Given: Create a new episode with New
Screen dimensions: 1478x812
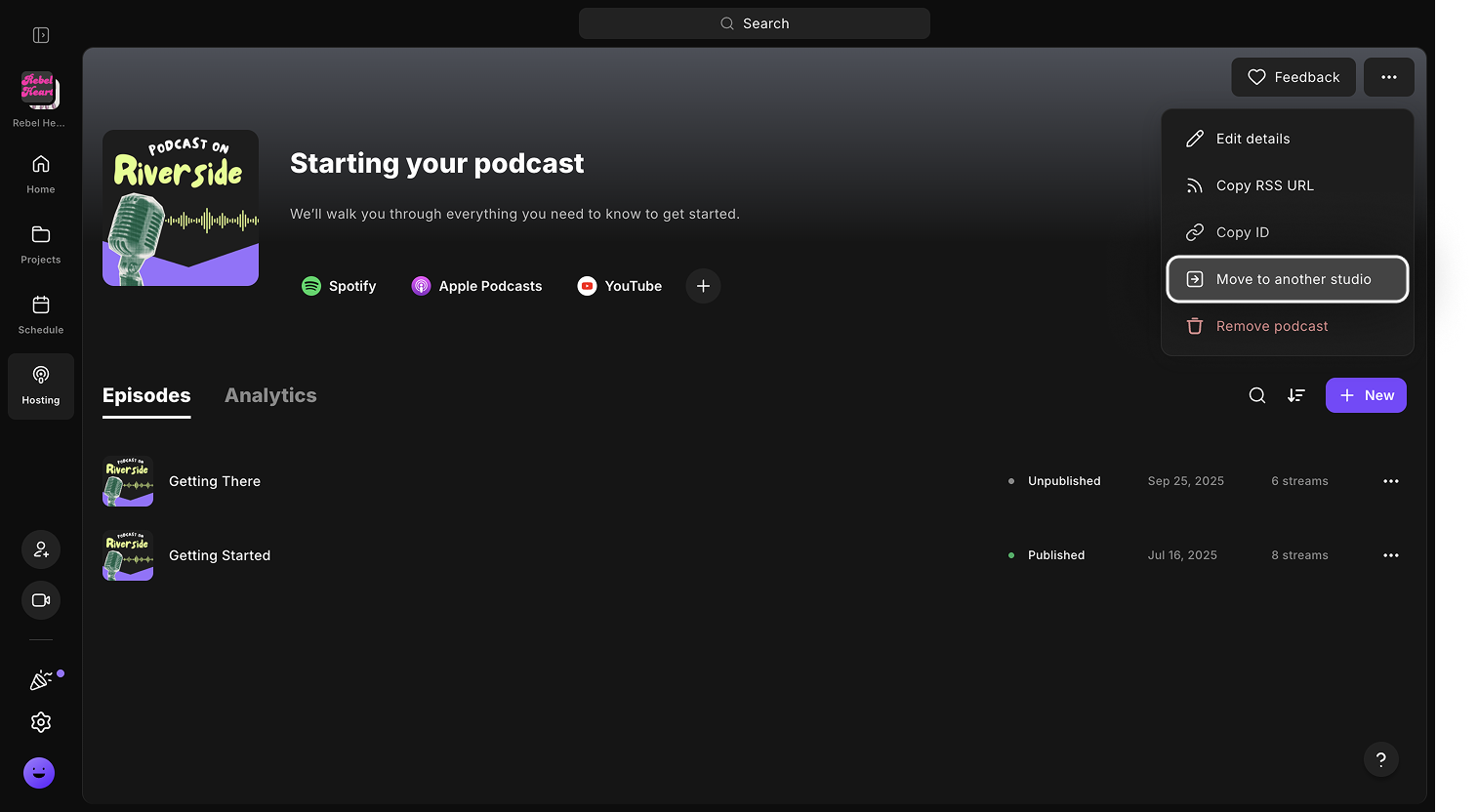Looking at the screenshot, I should 1366,395.
